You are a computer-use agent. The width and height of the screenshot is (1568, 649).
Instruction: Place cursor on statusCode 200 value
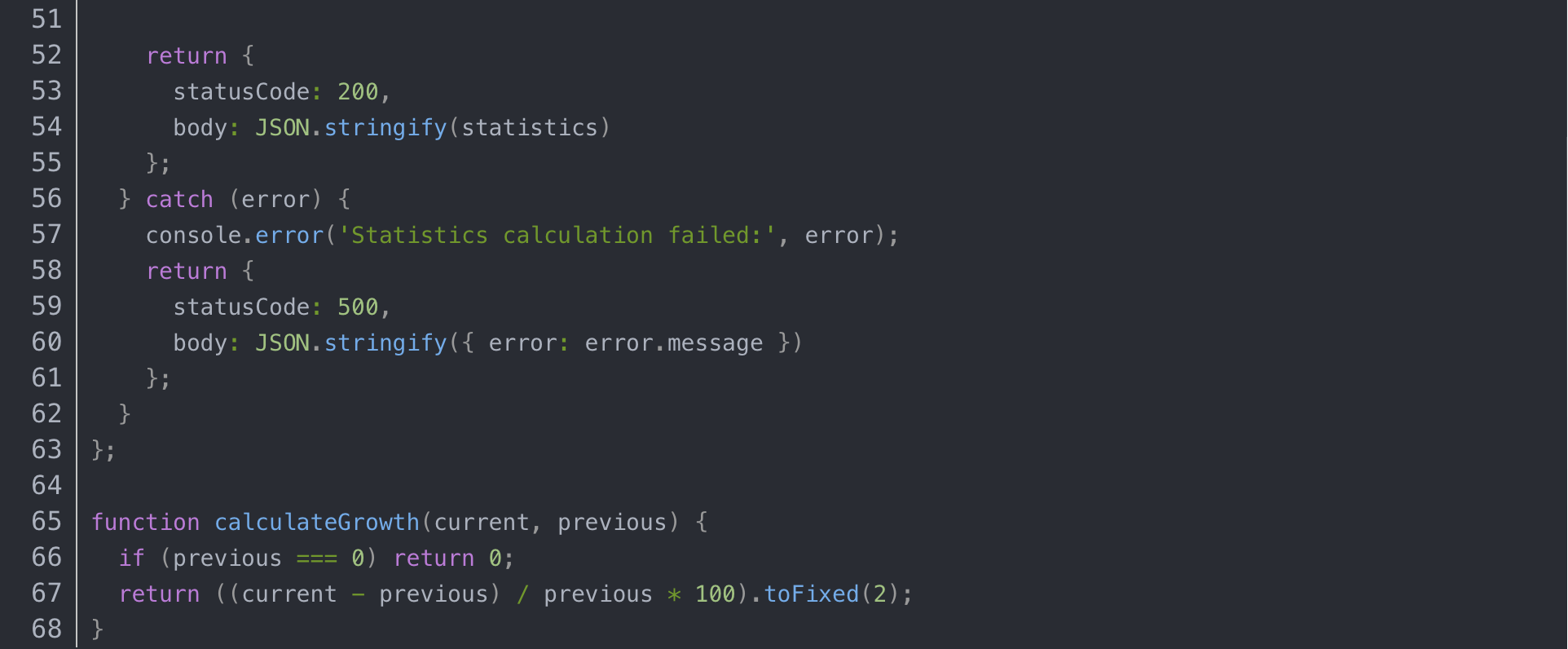[x=358, y=91]
